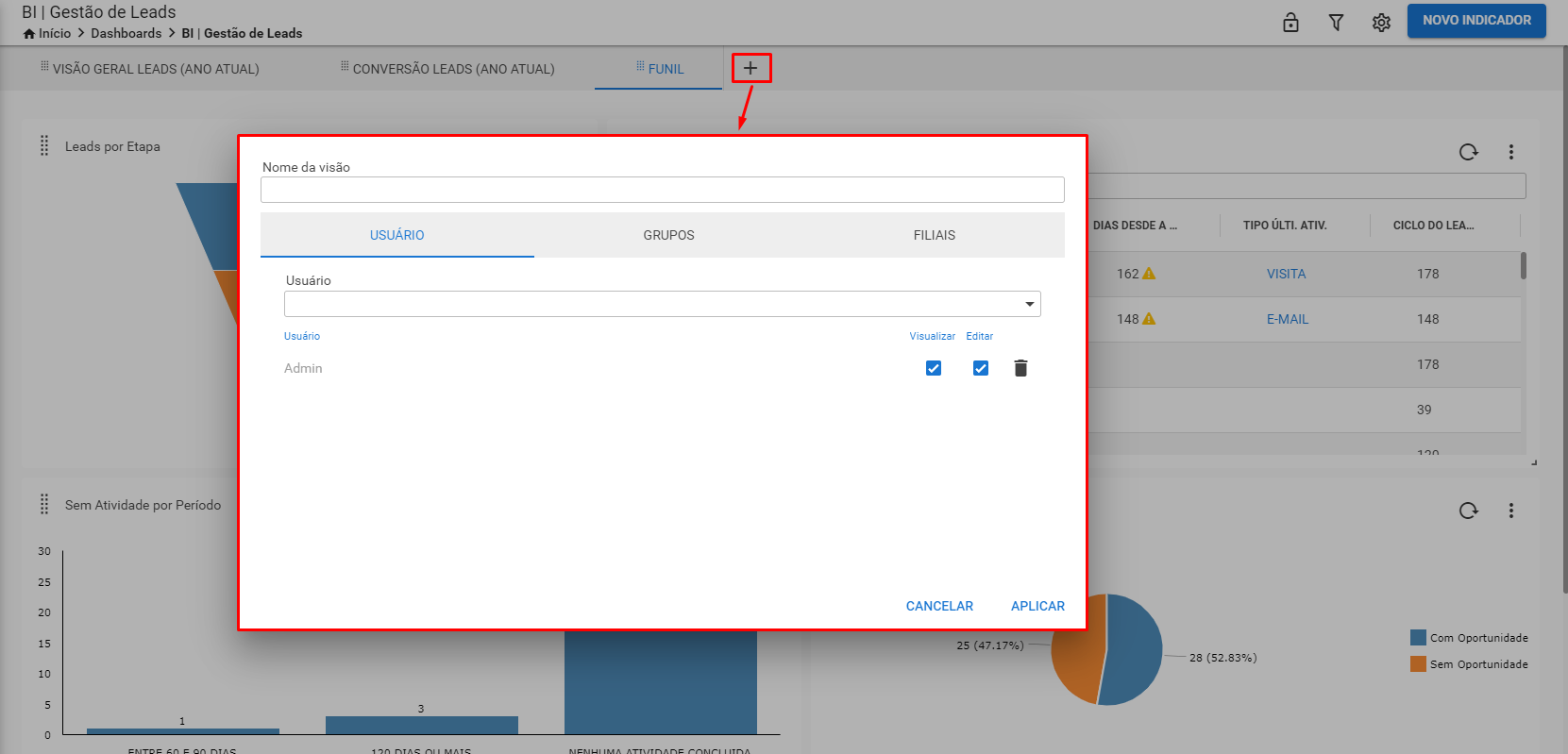The image size is (1568, 754).
Task: Open the filter funnel icon
Action: pyautogui.click(x=1336, y=22)
